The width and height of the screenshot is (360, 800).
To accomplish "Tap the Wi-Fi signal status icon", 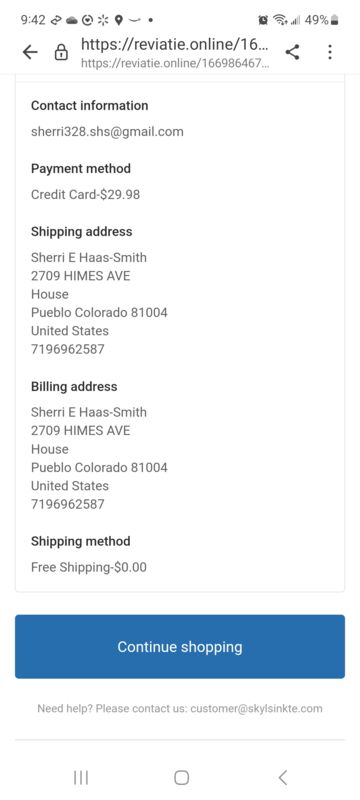I will pos(280,20).
